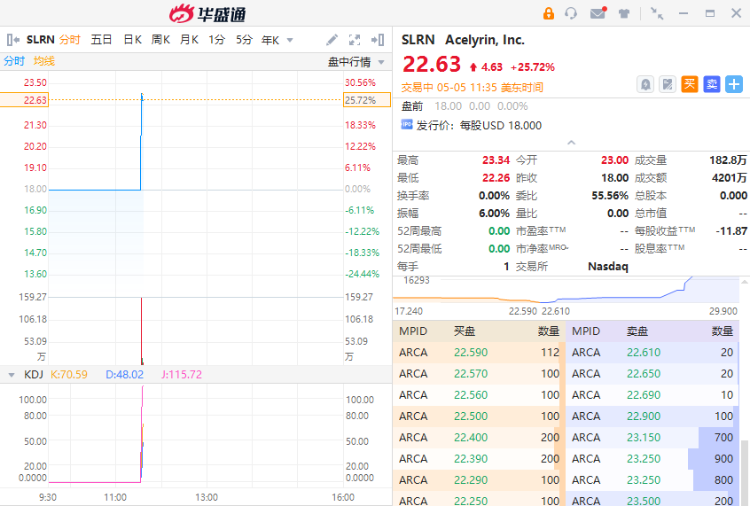The height and width of the screenshot is (506, 750).
Task: Open the skin theme shirt icon
Action: [624, 13]
